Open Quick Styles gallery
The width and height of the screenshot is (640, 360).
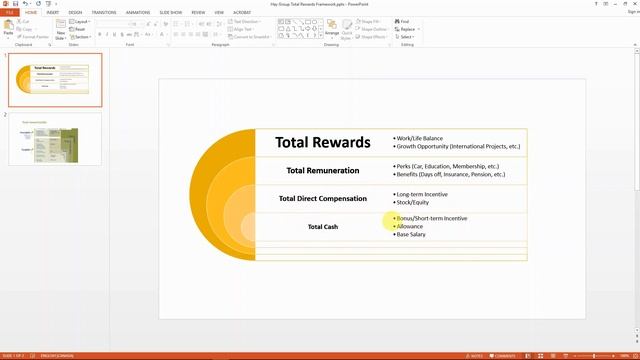tap(347, 30)
